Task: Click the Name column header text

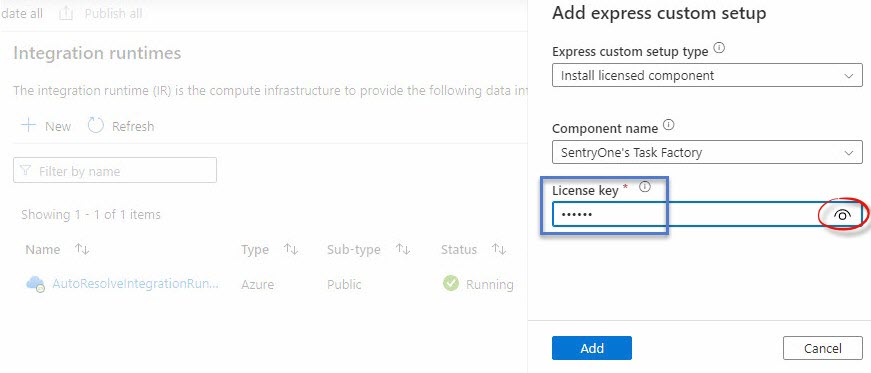Action: (43, 250)
